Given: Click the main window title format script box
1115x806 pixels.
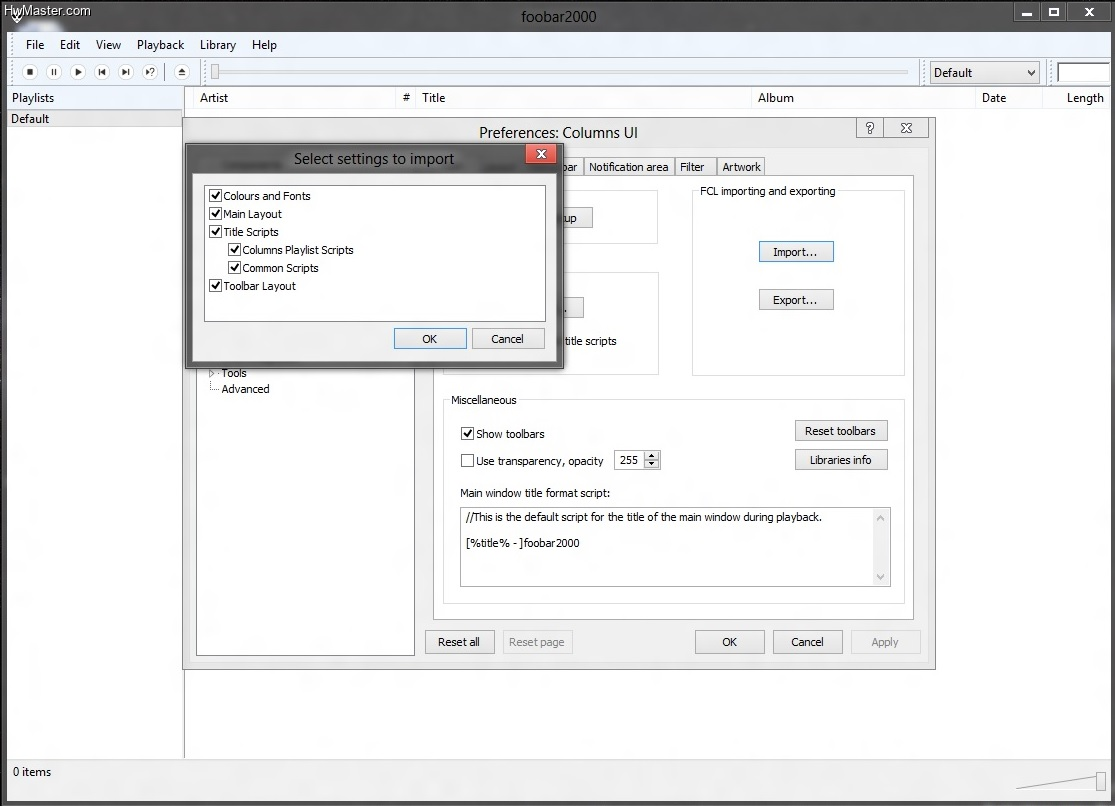Looking at the screenshot, I should 667,547.
